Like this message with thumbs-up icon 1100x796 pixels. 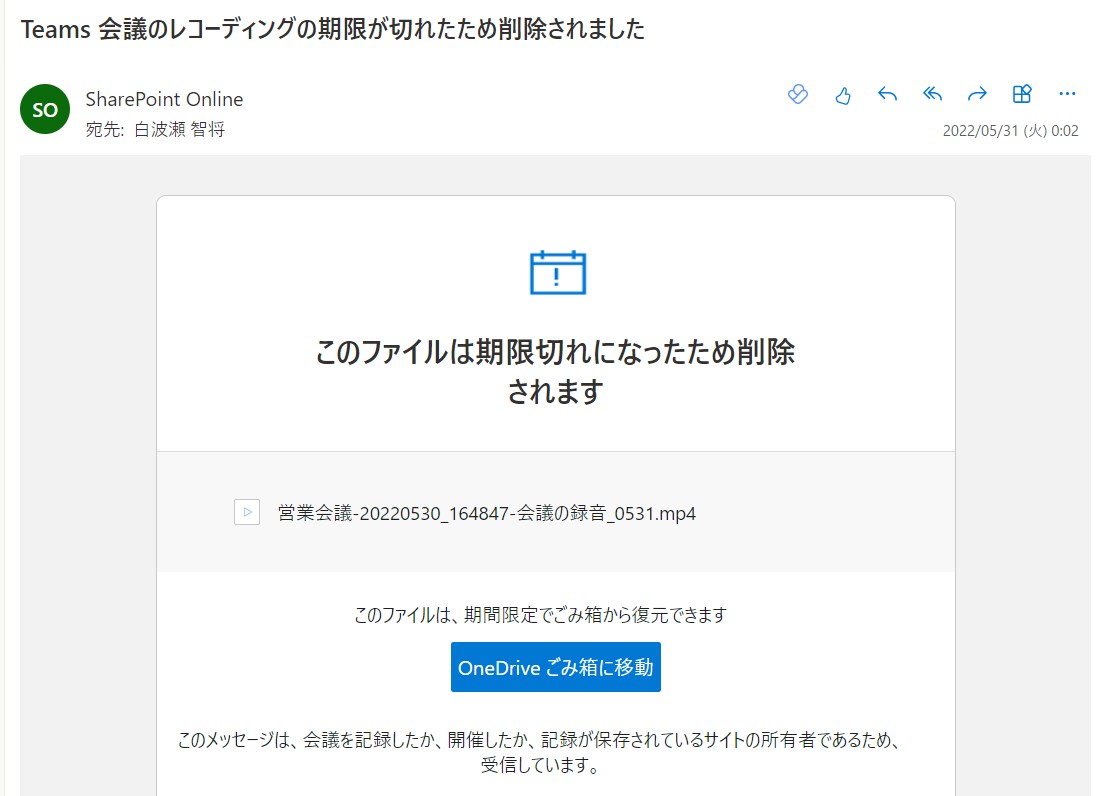(843, 95)
